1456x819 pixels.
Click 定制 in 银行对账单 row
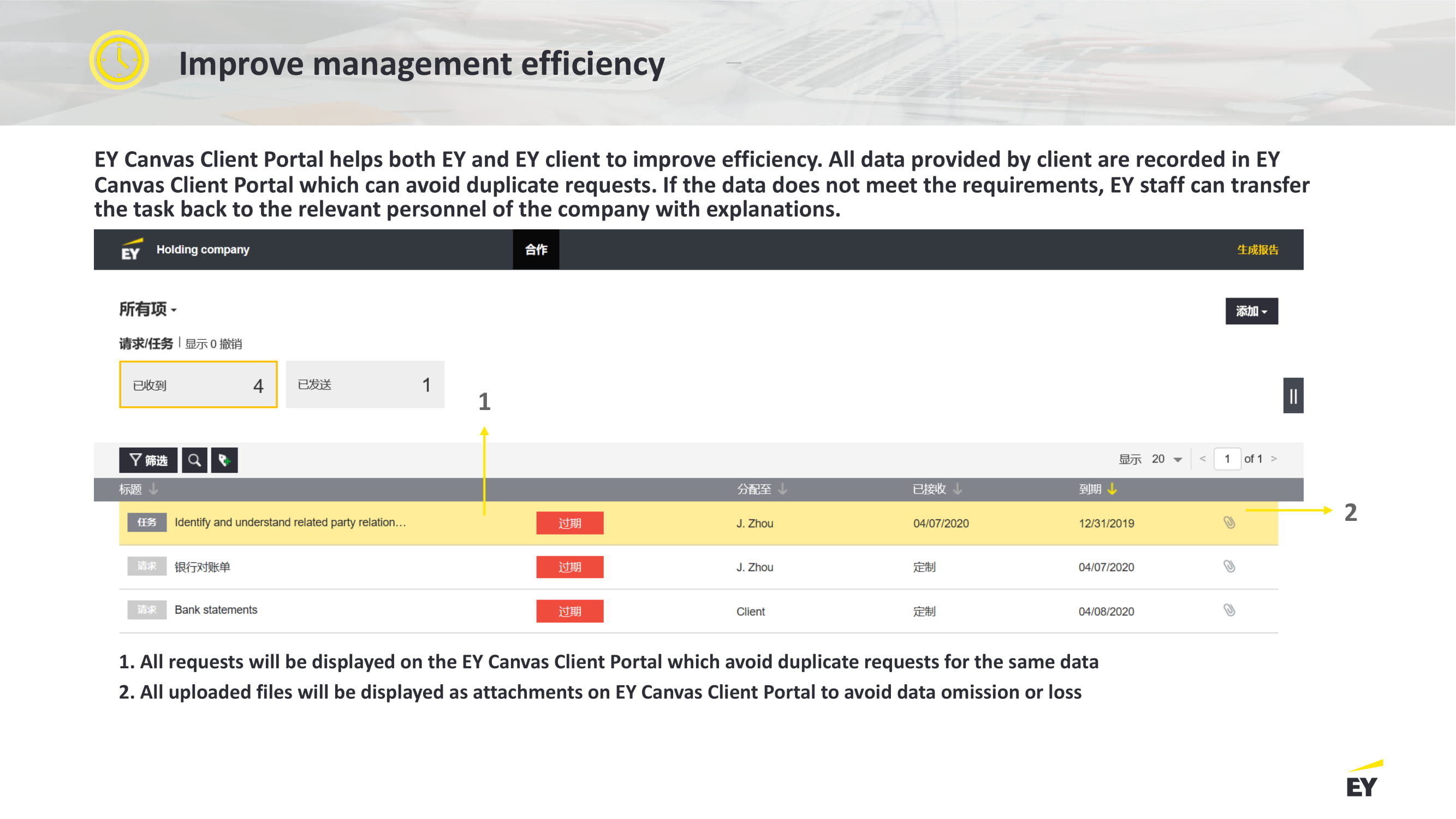[925, 567]
